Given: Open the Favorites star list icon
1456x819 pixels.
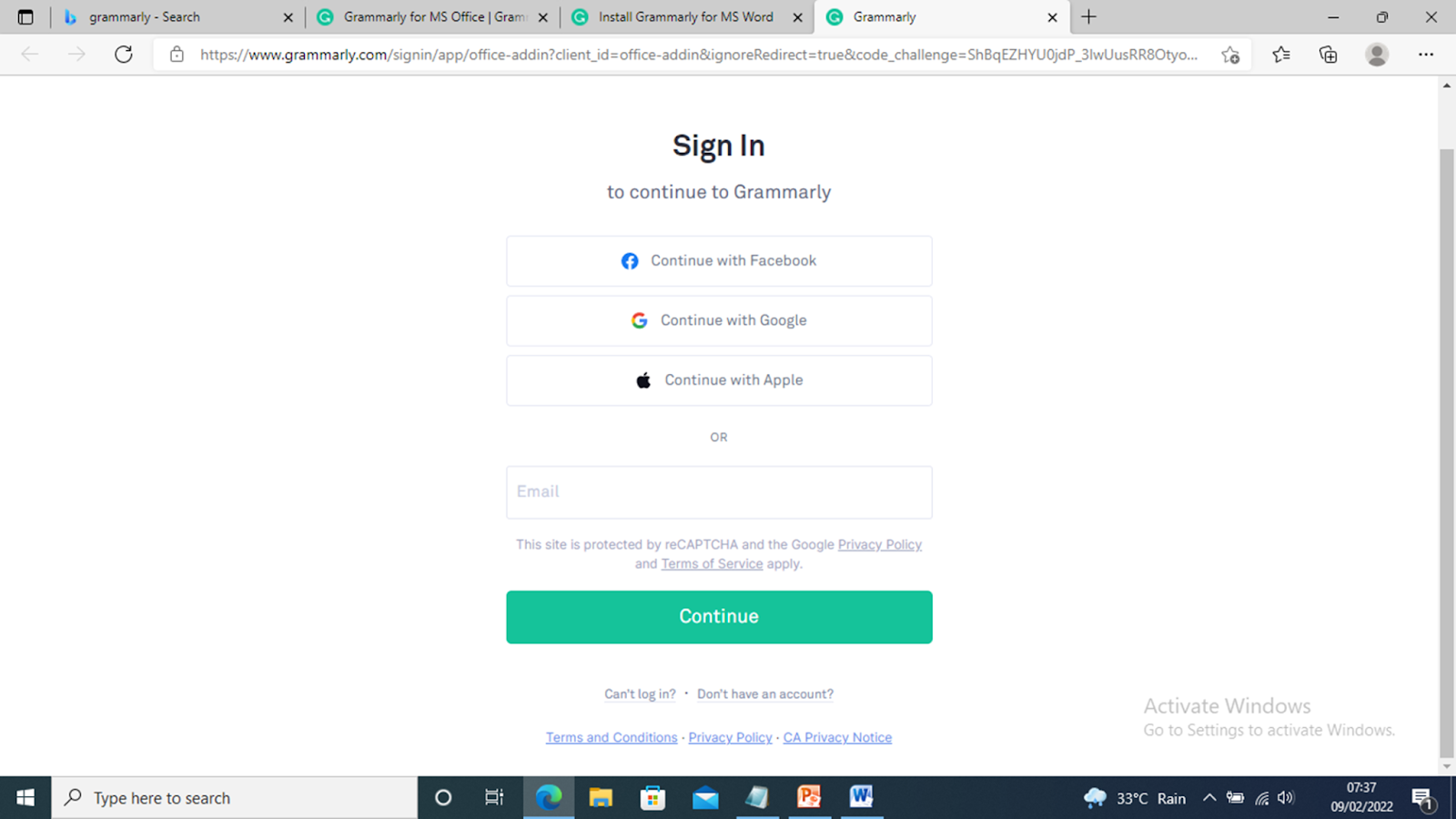Looking at the screenshot, I should click(1281, 55).
